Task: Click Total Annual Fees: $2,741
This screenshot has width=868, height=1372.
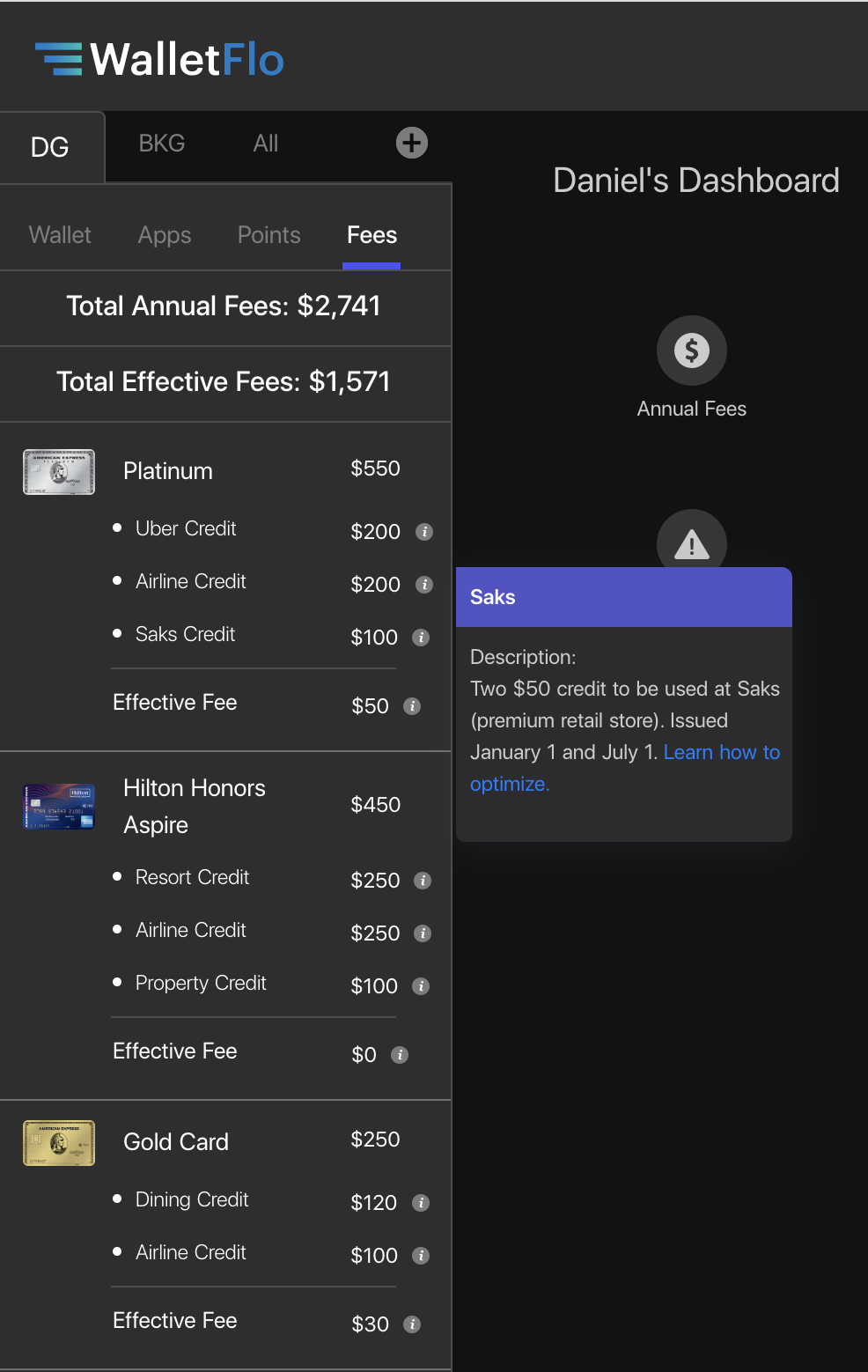Action: (224, 306)
